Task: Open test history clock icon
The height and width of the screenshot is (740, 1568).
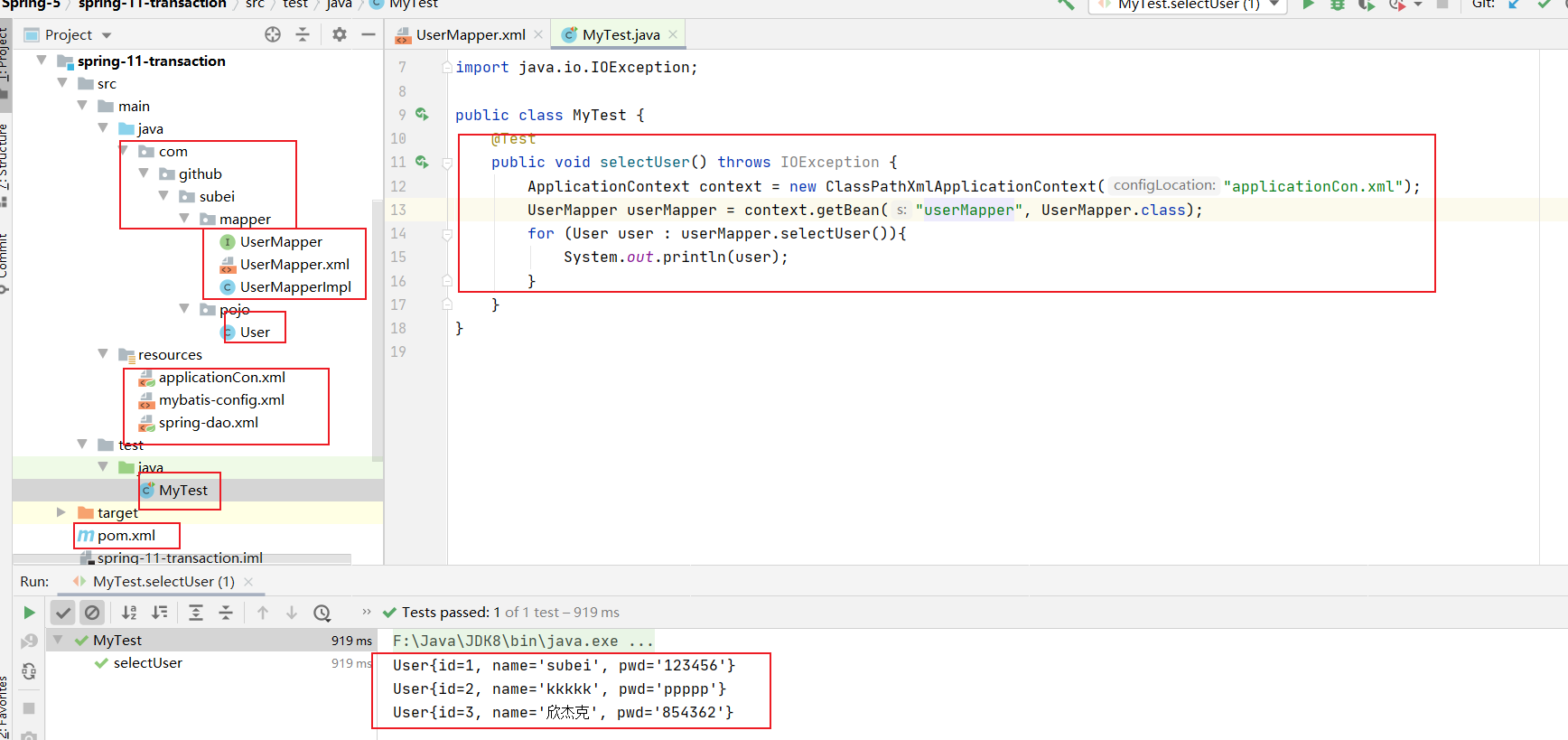Action: point(322,613)
